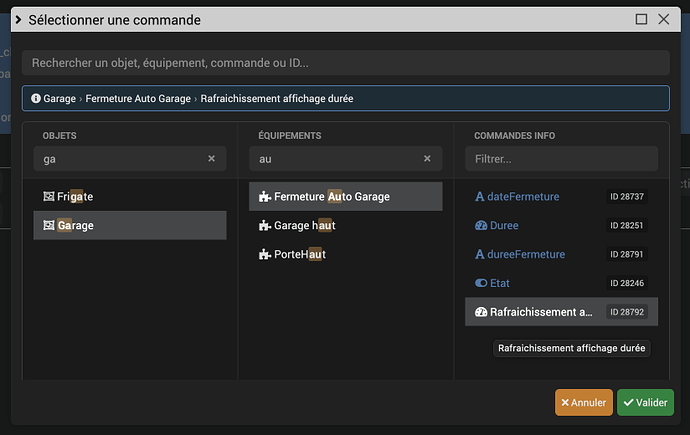This screenshot has height=435, width=690.
Task: Select the Duree command
Action: (561, 225)
